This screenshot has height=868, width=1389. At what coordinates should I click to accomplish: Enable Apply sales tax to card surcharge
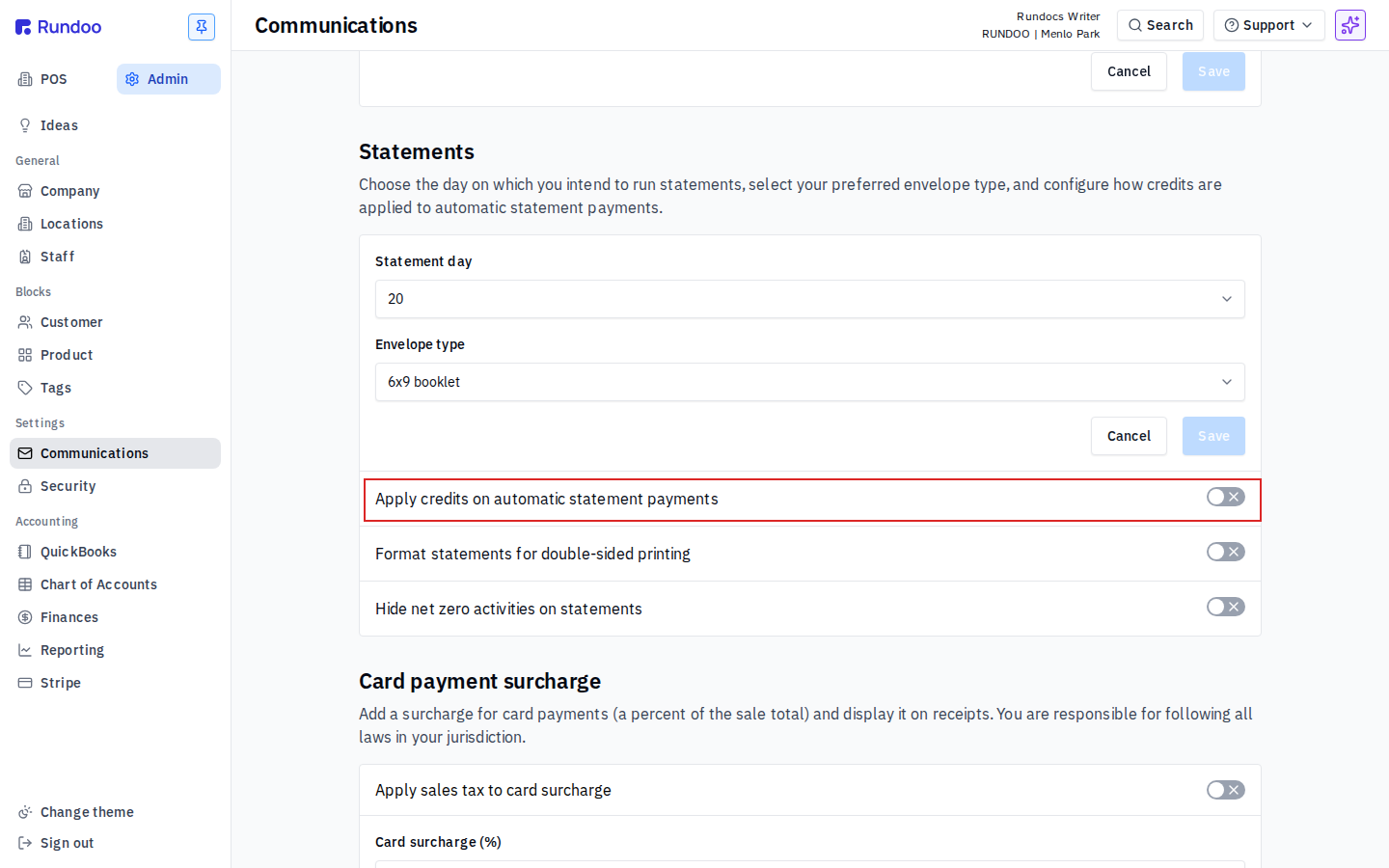pos(1226,790)
